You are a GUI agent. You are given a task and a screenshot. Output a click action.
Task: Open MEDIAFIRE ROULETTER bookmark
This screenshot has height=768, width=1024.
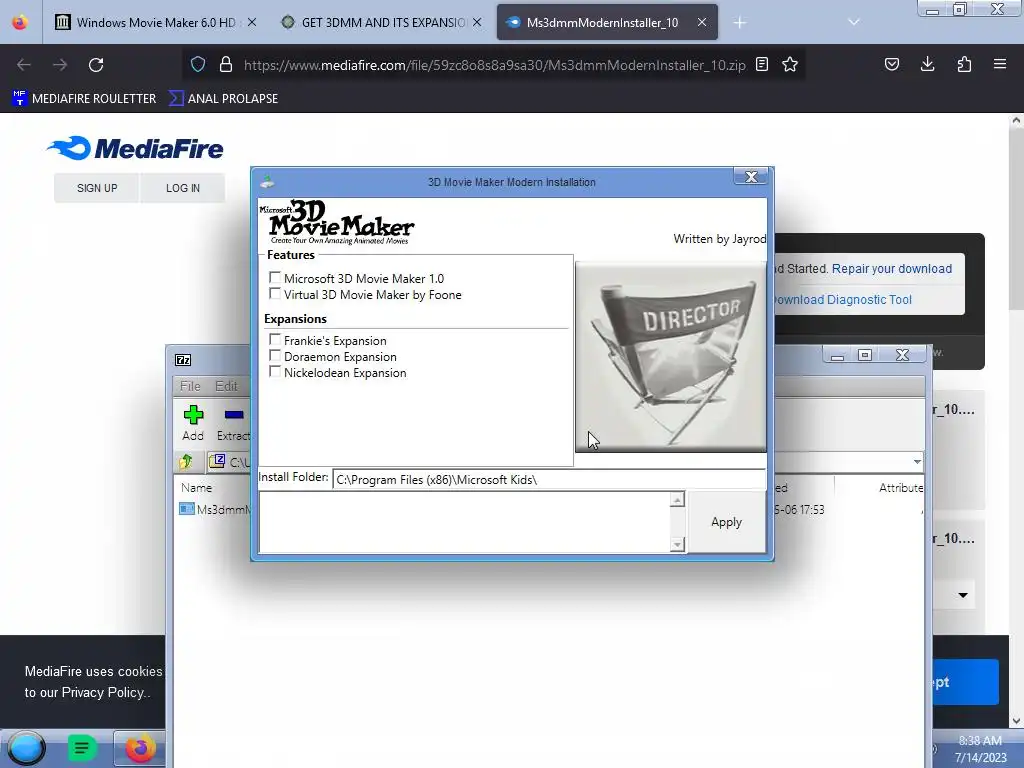click(x=84, y=99)
